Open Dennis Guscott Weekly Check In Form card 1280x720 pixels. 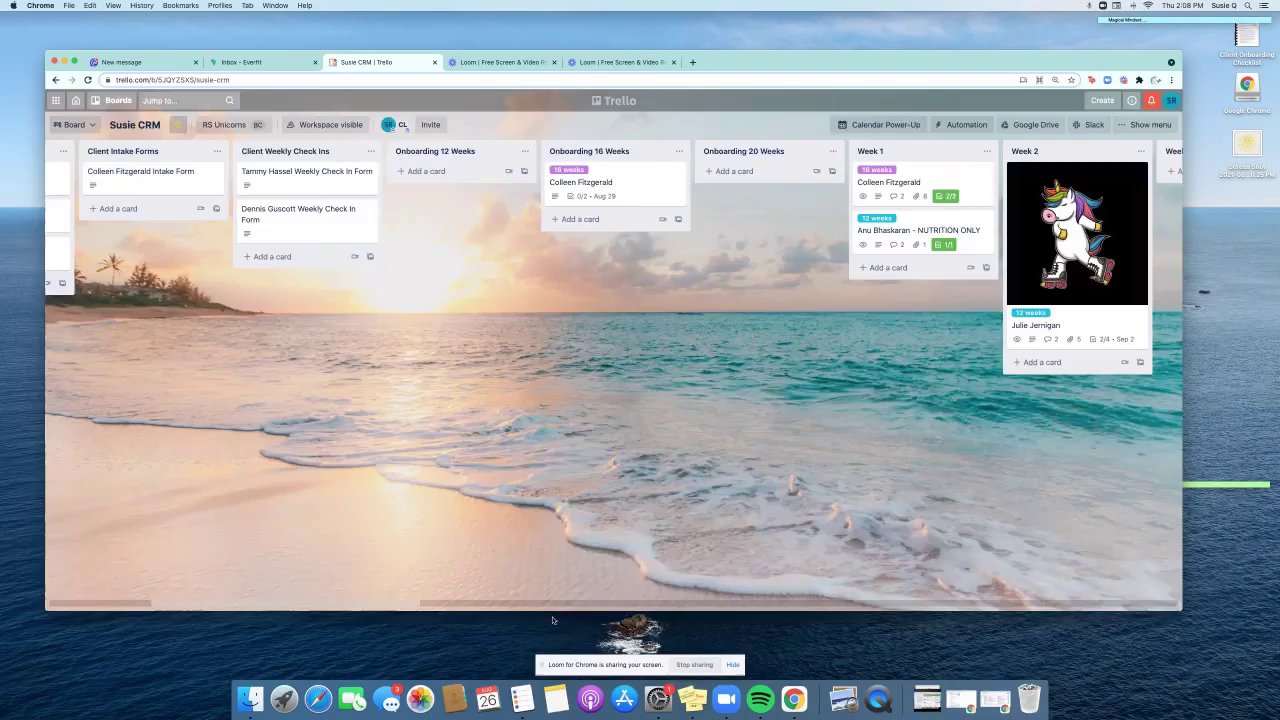click(306, 222)
